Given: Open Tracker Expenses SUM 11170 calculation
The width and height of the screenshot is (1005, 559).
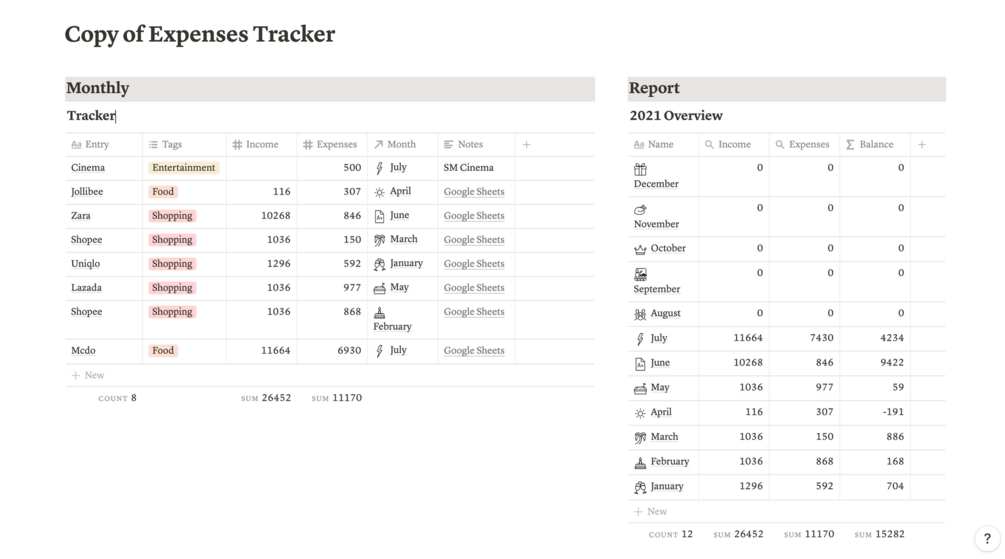Looking at the screenshot, I should pyautogui.click(x=336, y=398).
